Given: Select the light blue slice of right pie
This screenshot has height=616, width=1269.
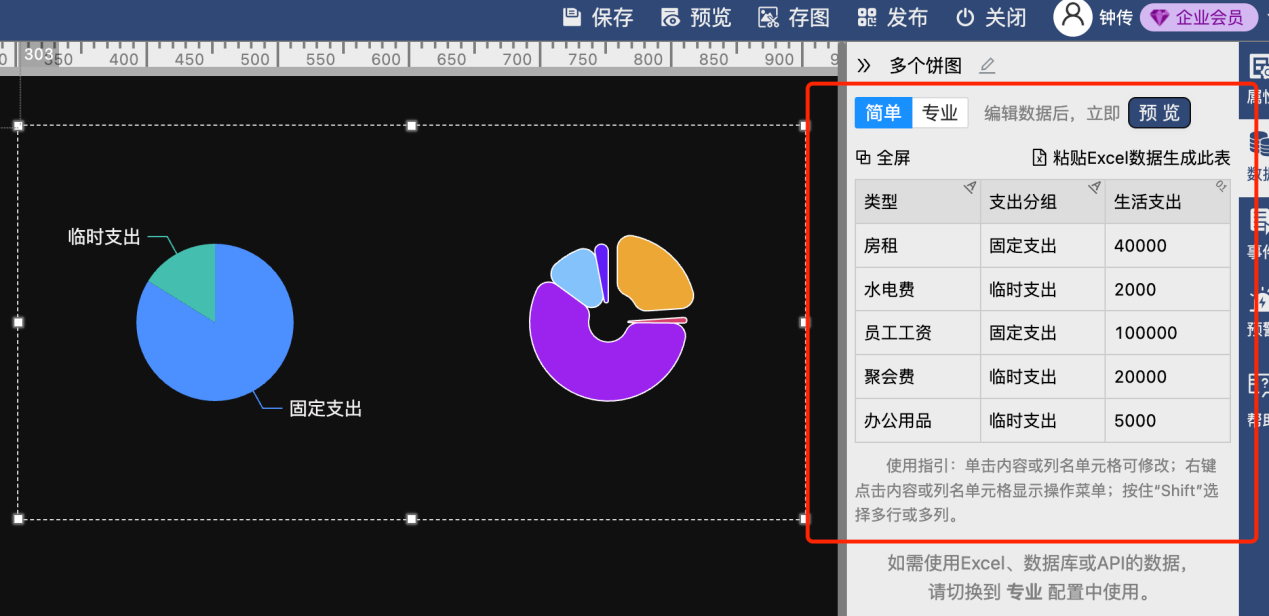Looking at the screenshot, I should [580, 278].
